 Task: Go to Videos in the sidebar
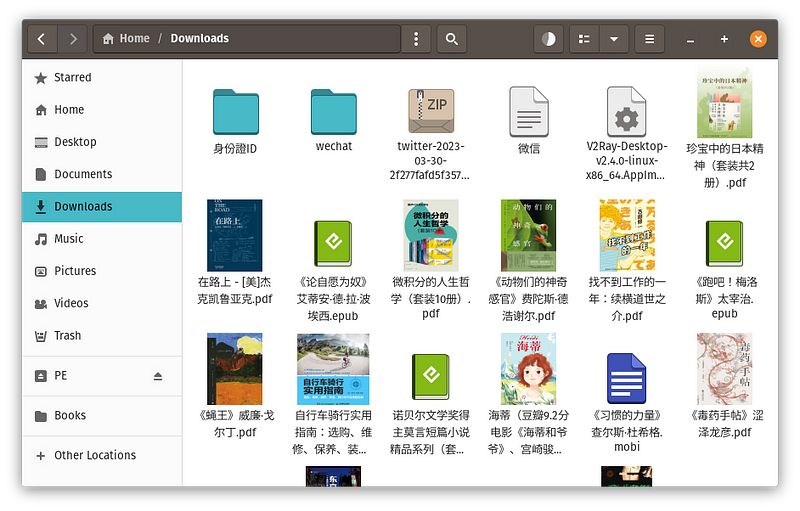(x=102, y=303)
